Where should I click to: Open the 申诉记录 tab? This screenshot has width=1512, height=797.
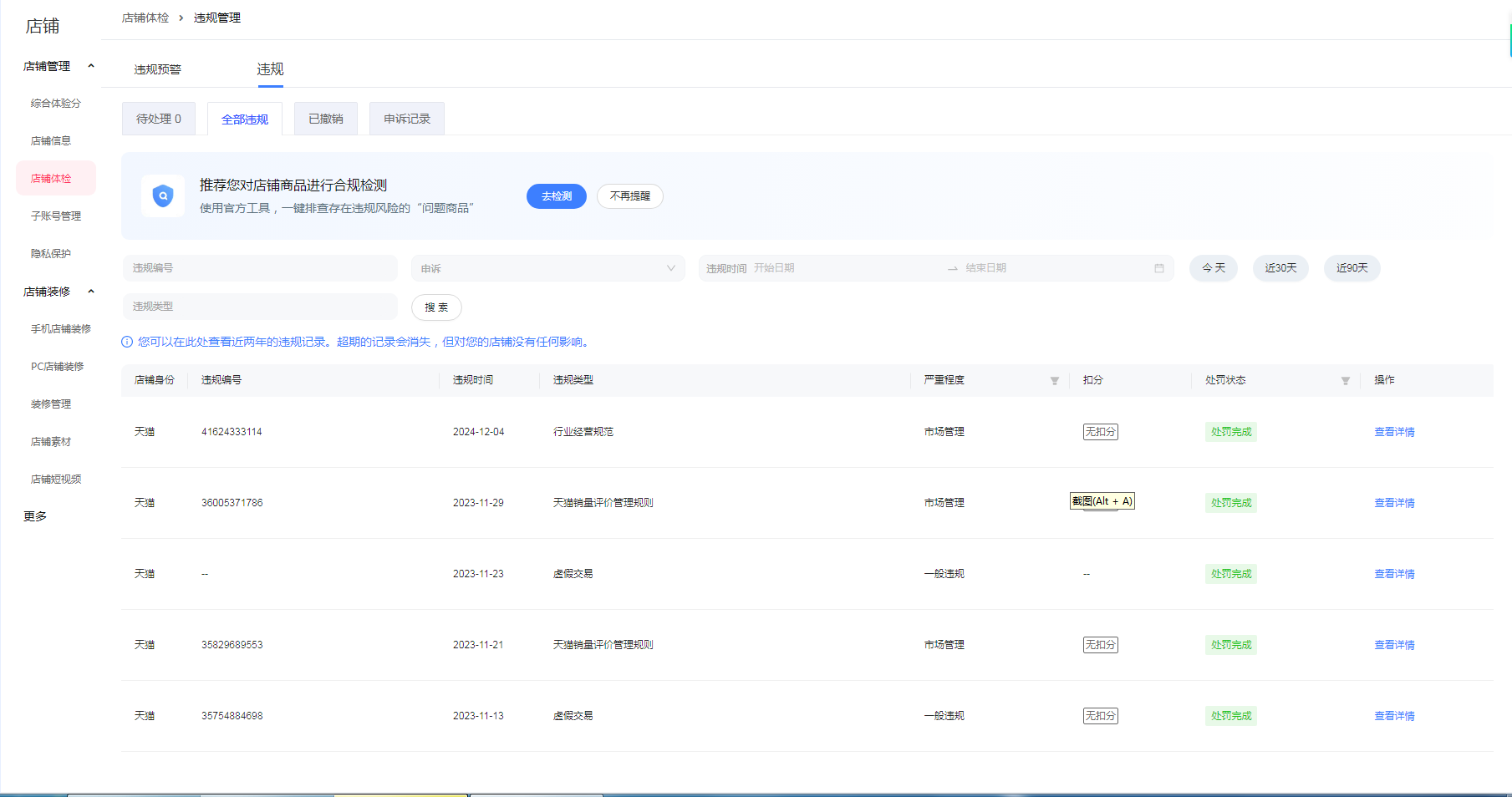click(406, 118)
